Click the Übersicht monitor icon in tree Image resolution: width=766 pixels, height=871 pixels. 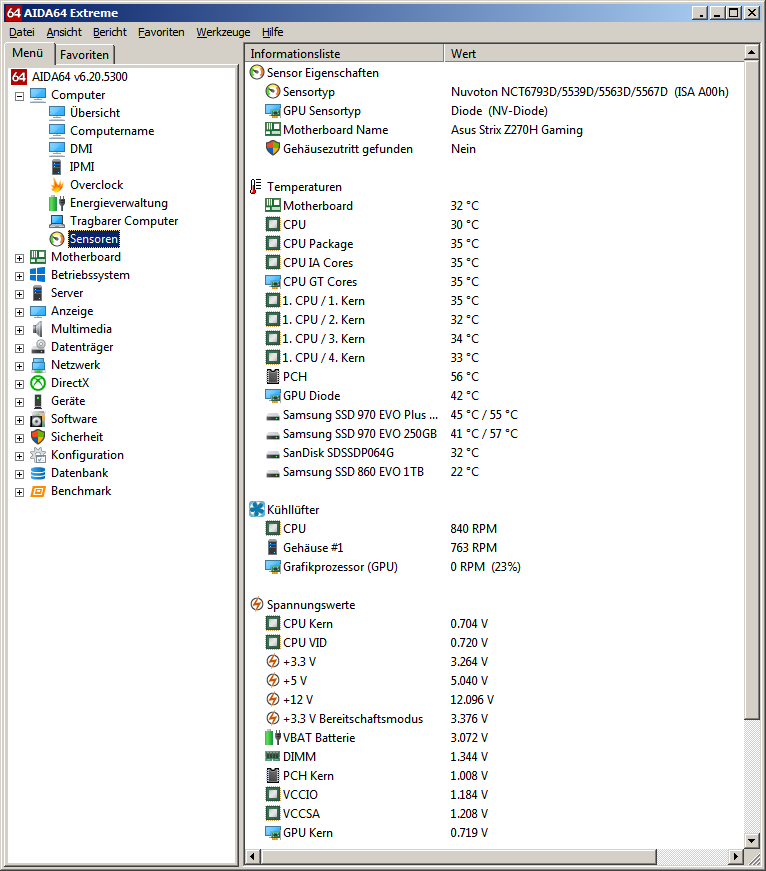[57, 113]
